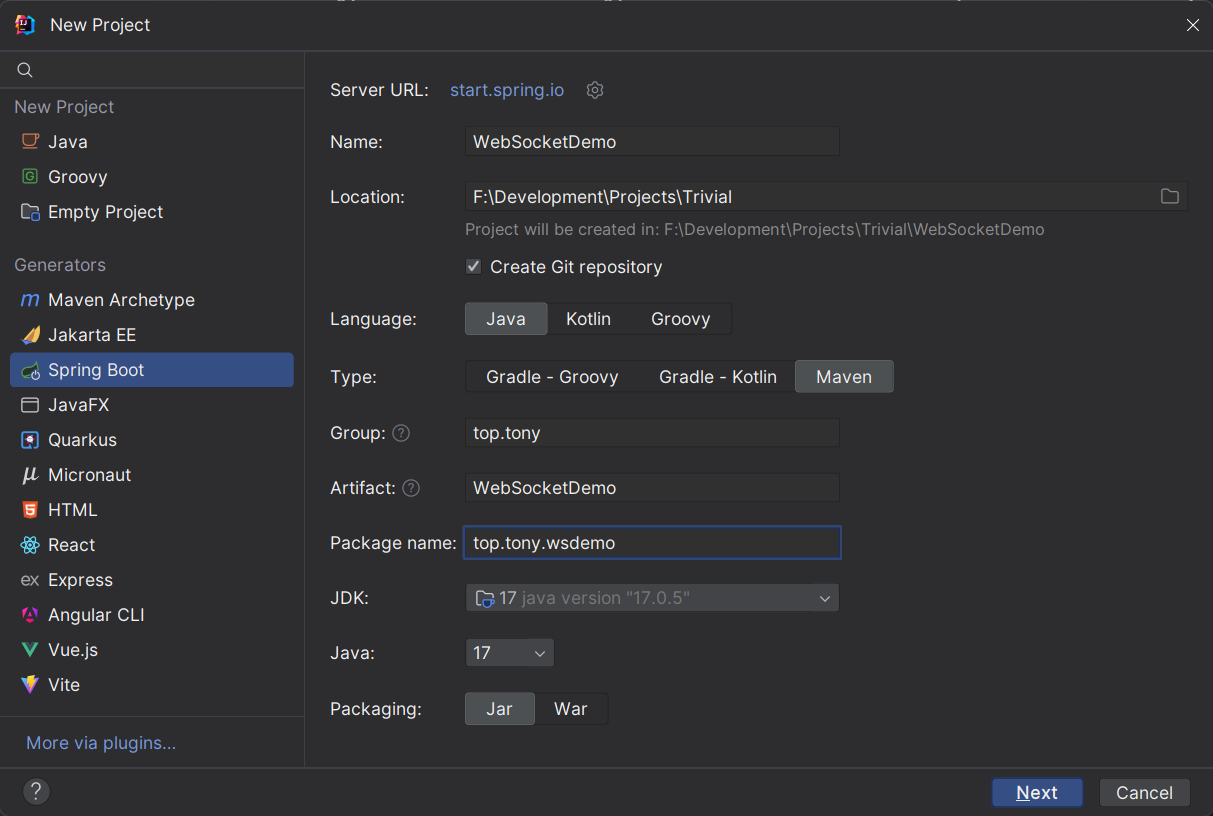Expand the Java version dropdown
This screenshot has width=1213, height=816.
tap(509, 653)
